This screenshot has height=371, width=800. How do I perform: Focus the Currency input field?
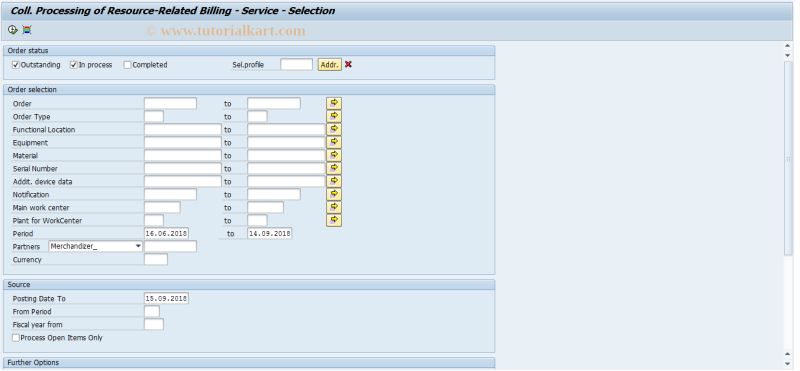pos(156,260)
